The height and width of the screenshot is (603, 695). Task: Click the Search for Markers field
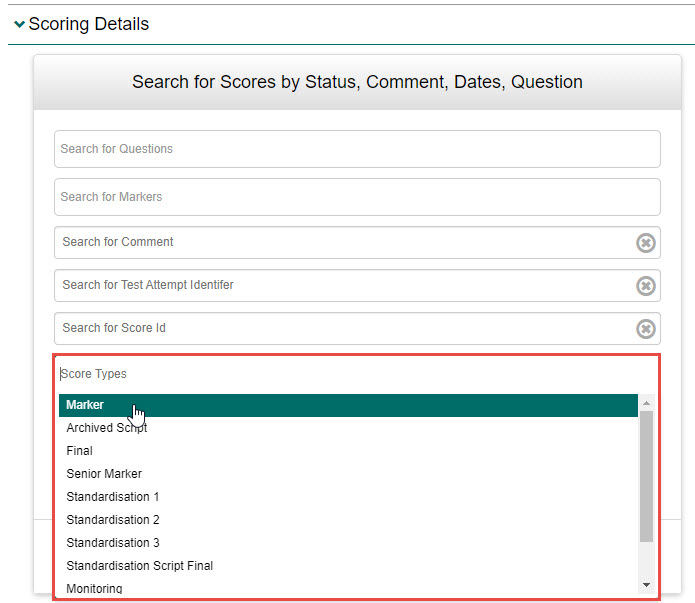[357, 197]
